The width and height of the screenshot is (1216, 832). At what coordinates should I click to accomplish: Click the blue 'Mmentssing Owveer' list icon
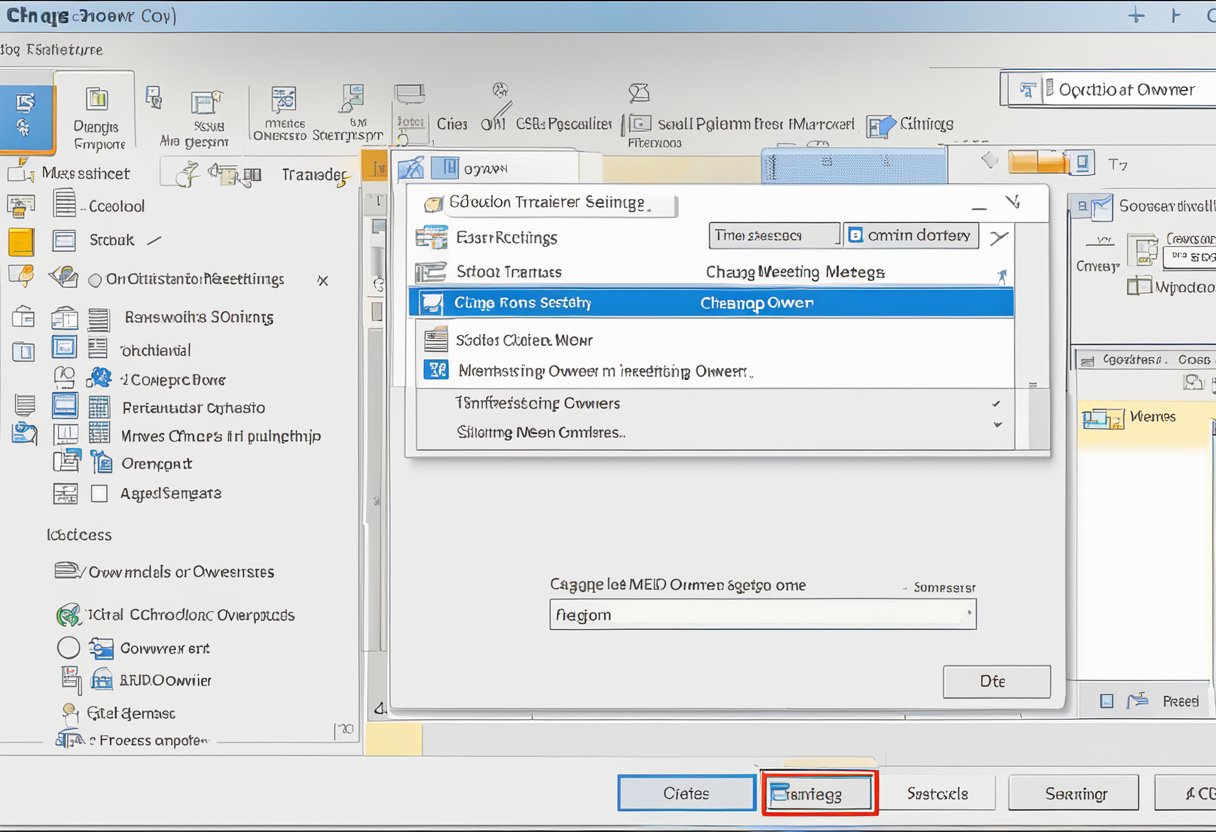click(436, 370)
